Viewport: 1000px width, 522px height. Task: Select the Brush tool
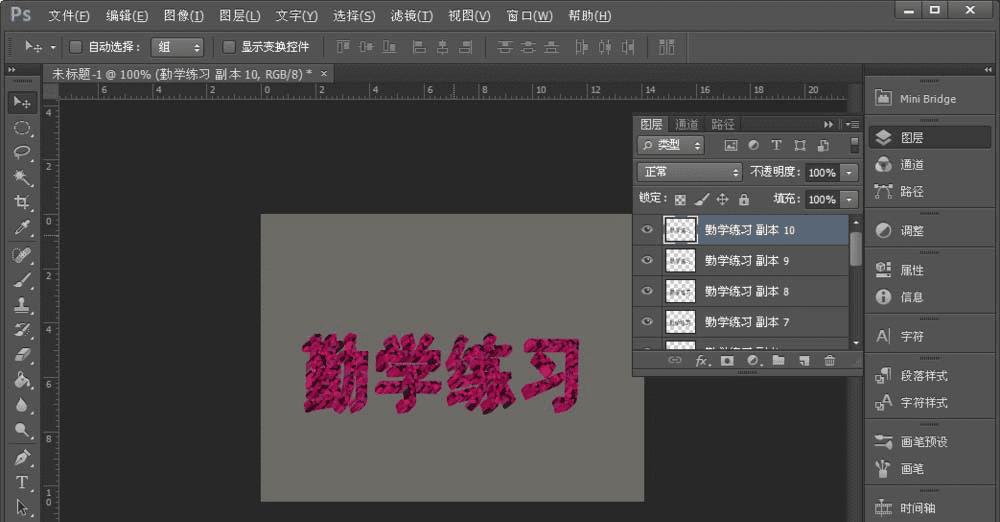(22, 281)
